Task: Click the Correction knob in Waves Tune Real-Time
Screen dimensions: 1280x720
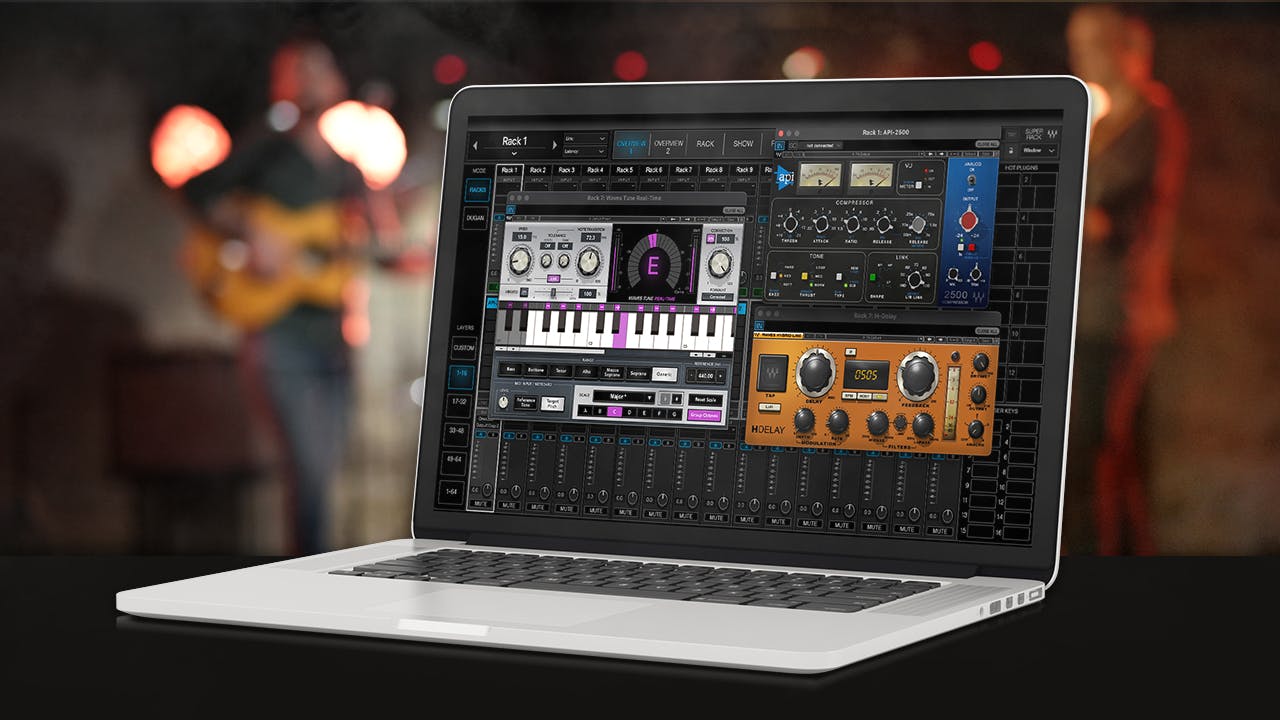Action: tap(718, 264)
